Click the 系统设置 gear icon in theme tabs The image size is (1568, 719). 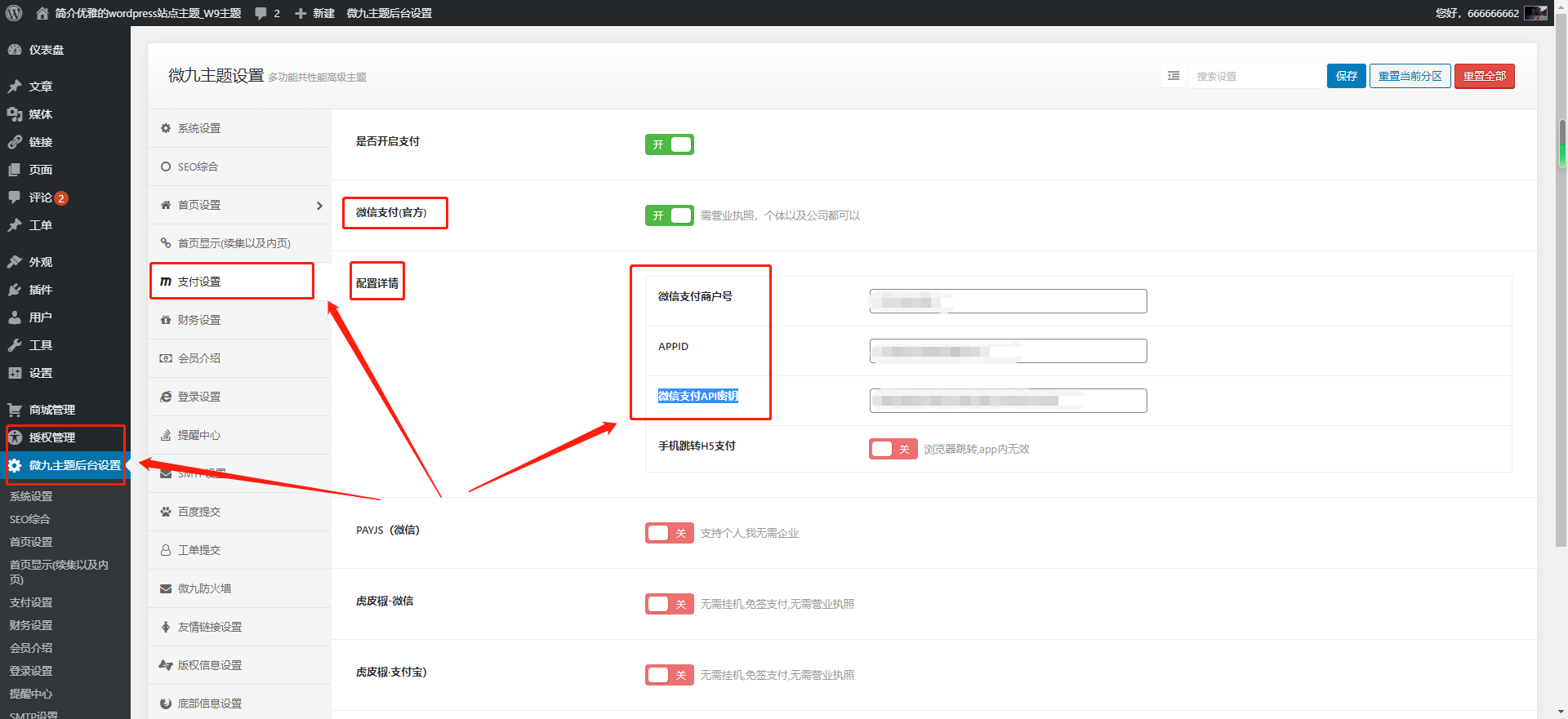click(166, 128)
